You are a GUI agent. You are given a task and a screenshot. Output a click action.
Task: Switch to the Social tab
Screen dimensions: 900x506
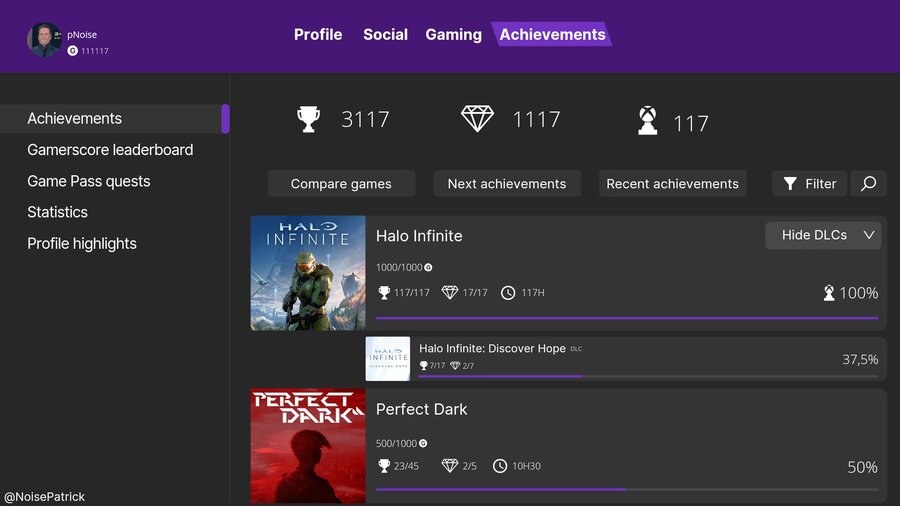coord(385,34)
